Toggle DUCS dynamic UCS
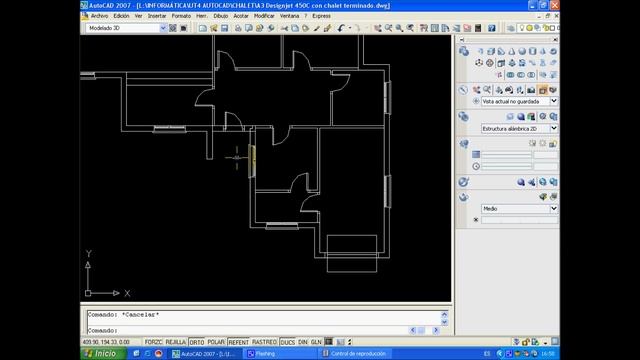 pyautogui.click(x=287, y=342)
